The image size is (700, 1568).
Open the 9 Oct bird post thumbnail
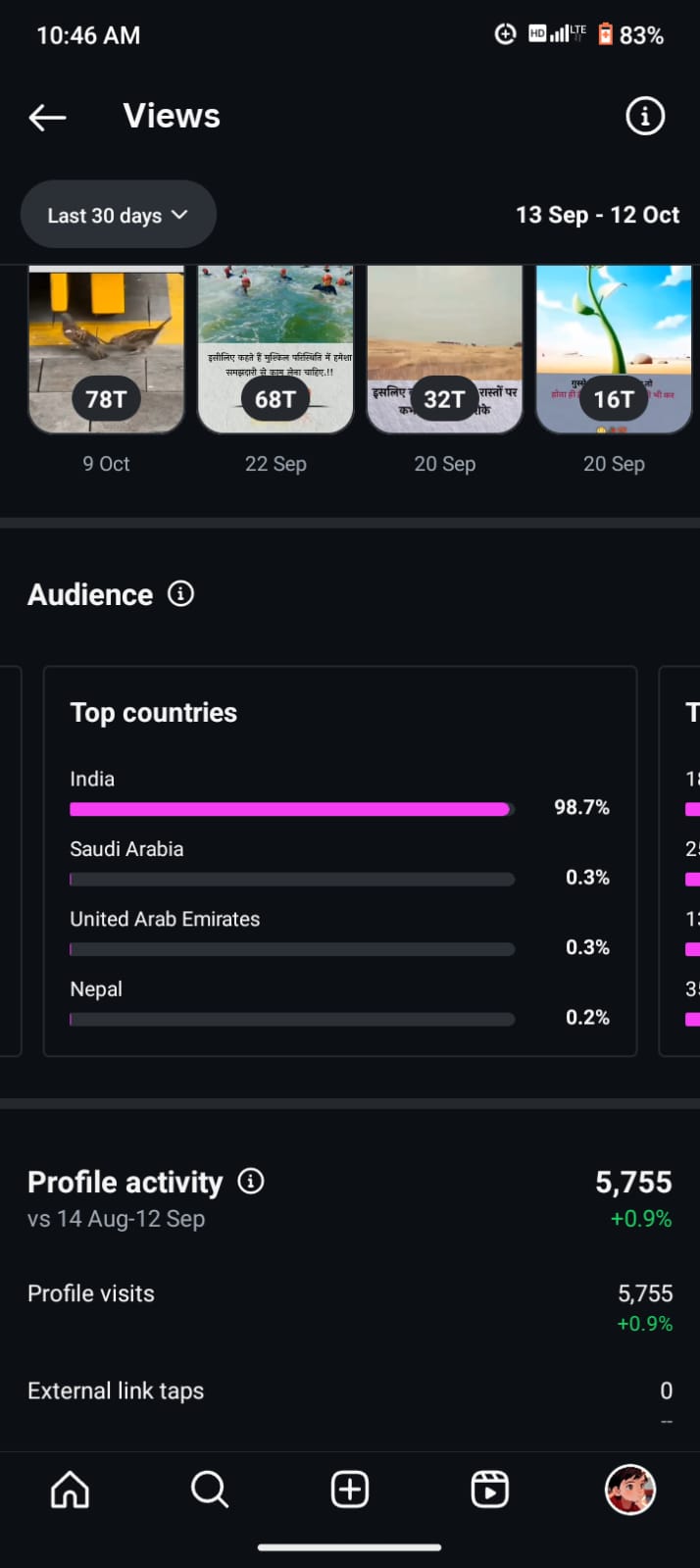(106, 349)
